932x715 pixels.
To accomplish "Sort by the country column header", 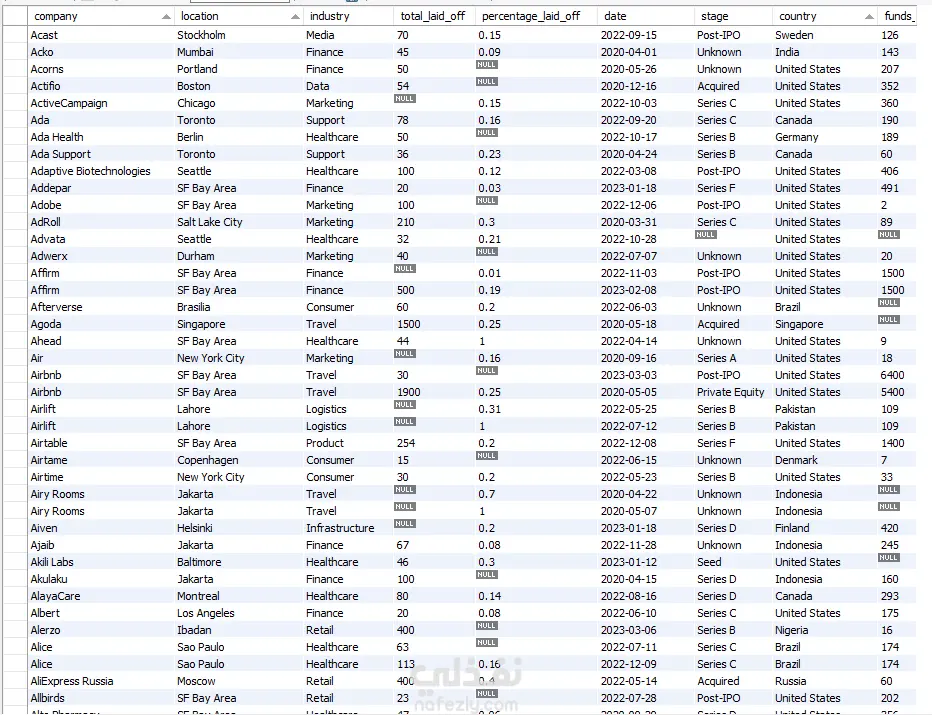I will 825,16.
